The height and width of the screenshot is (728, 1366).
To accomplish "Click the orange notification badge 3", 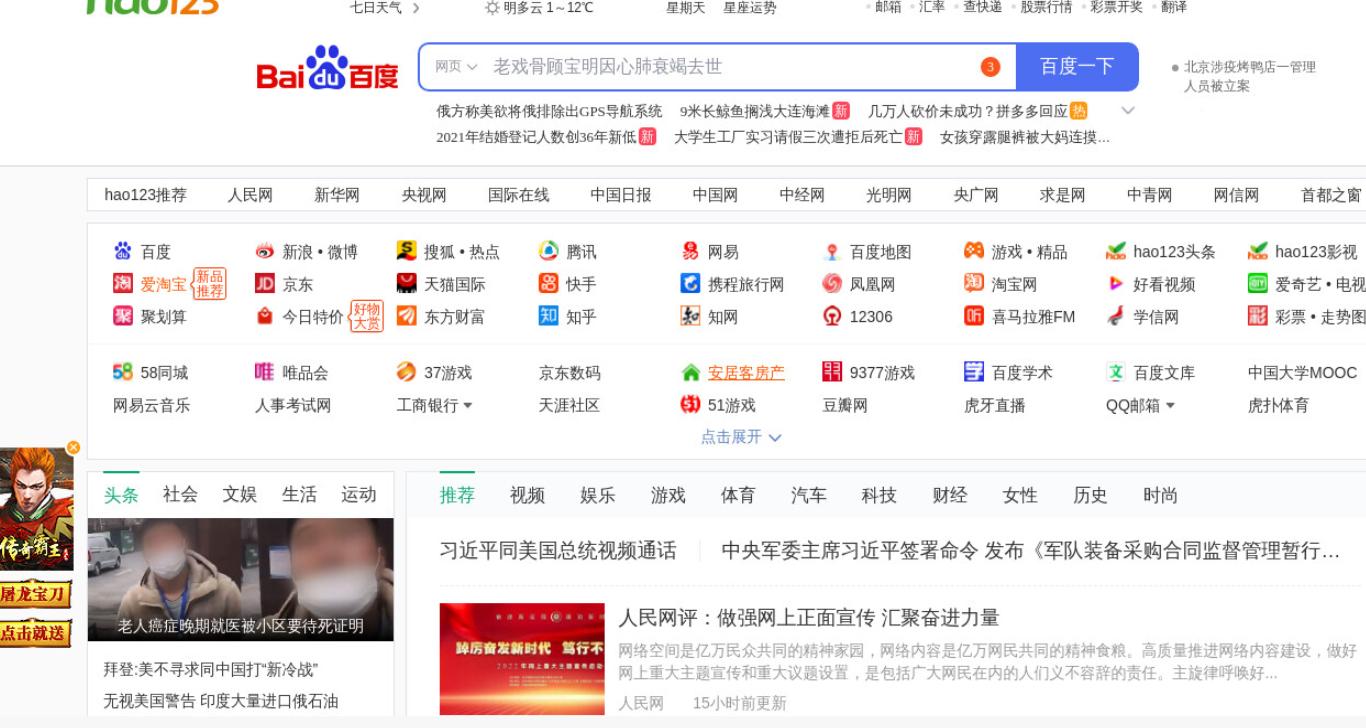I will point(990,67).
